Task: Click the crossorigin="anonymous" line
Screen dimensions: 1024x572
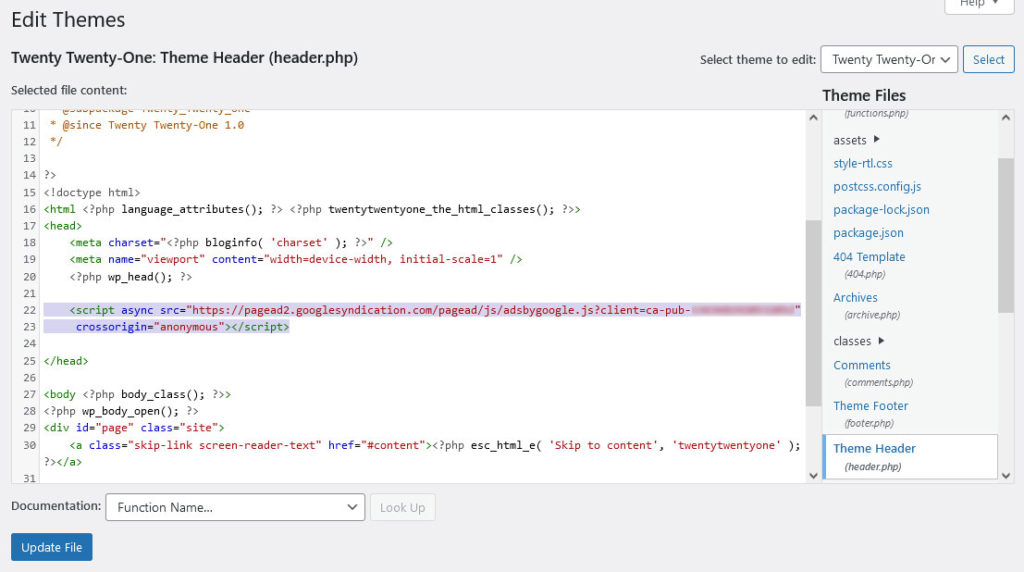Action: pyautogui.click(x=182, y=326)
